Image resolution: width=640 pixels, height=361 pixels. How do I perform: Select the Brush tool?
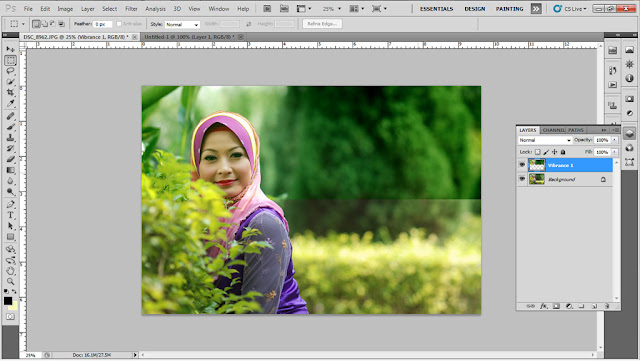11,127
